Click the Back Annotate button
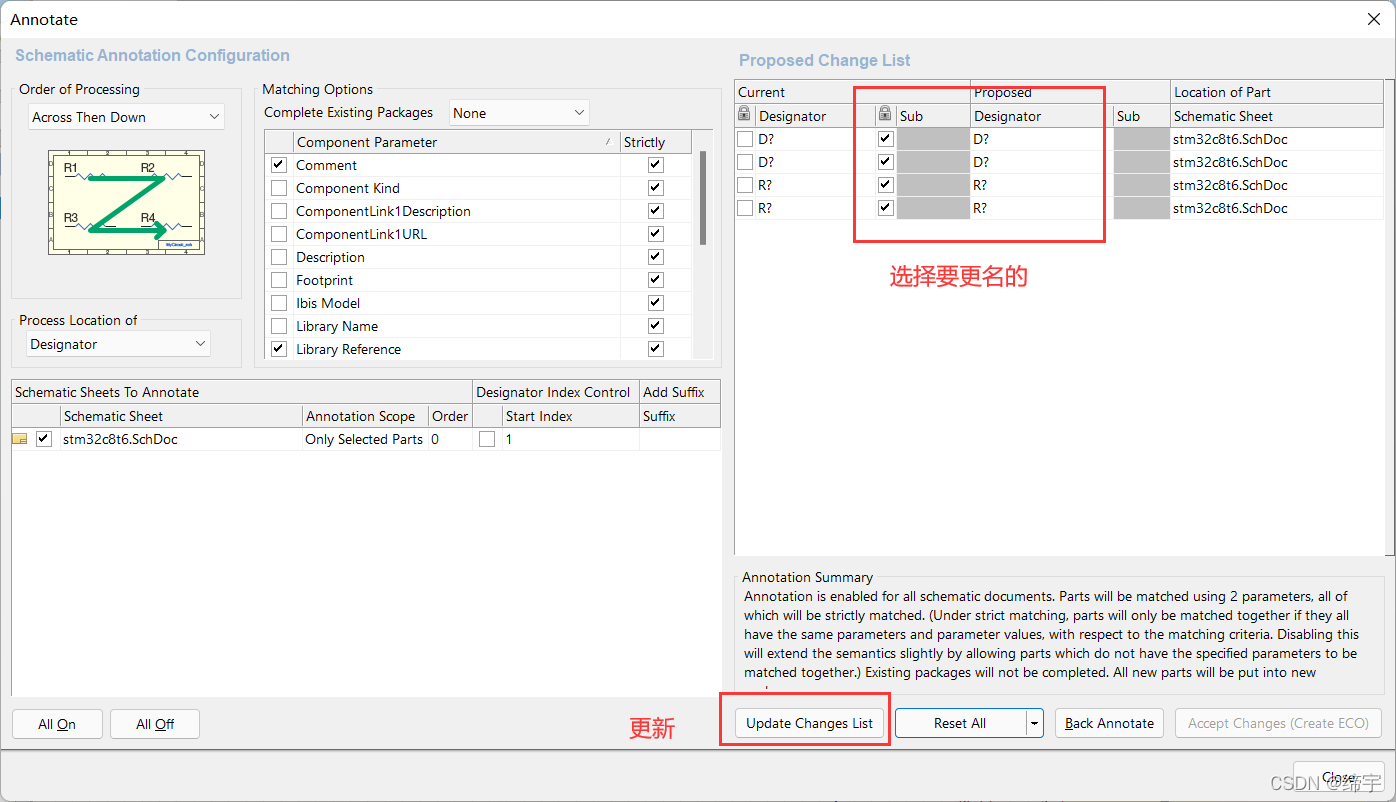Image resolution: width=1396 pixels, height=802 pixels. pyautogui.click(x=1109, y=723)
